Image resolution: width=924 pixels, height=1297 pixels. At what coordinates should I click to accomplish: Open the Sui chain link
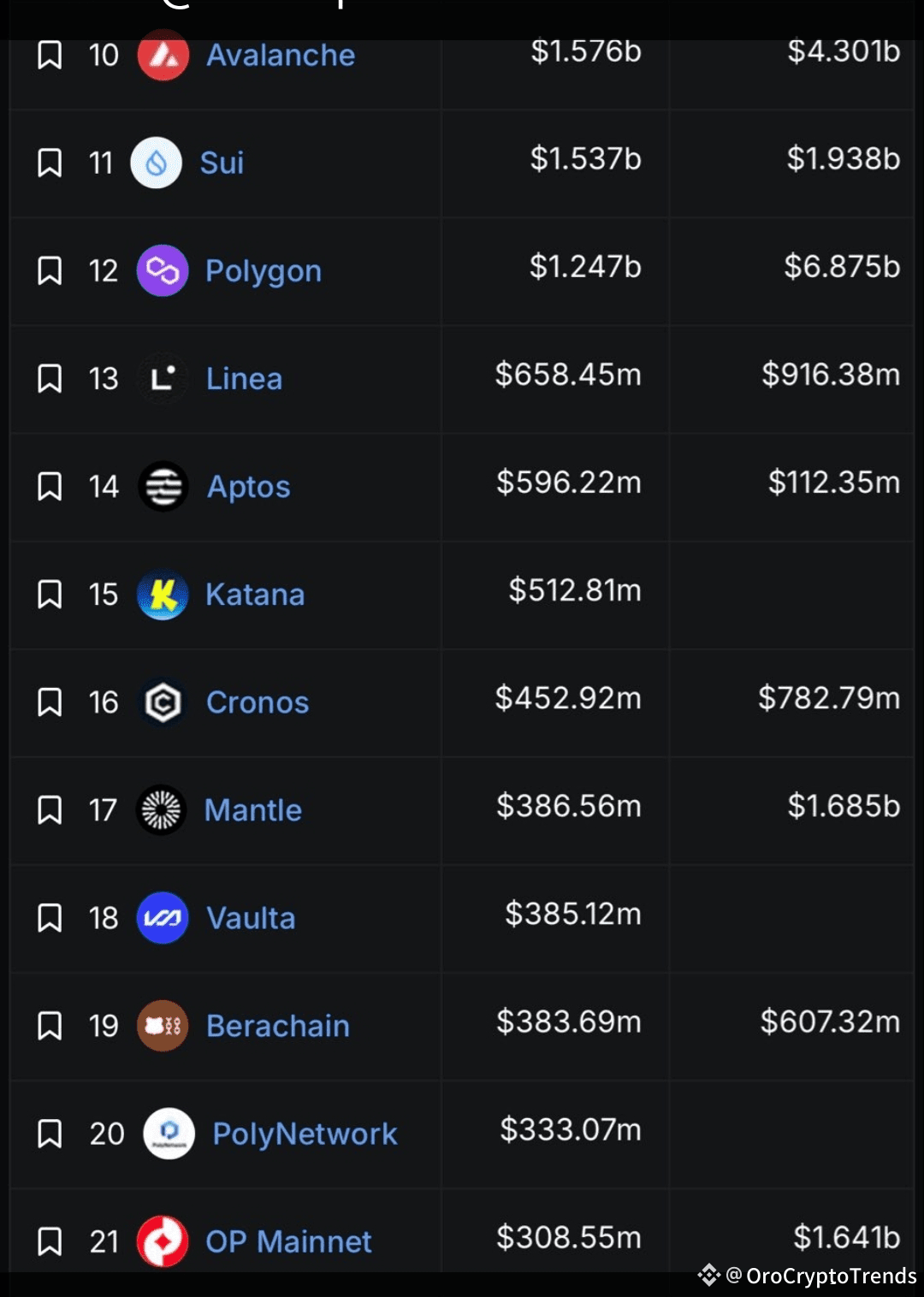[222, 163]
